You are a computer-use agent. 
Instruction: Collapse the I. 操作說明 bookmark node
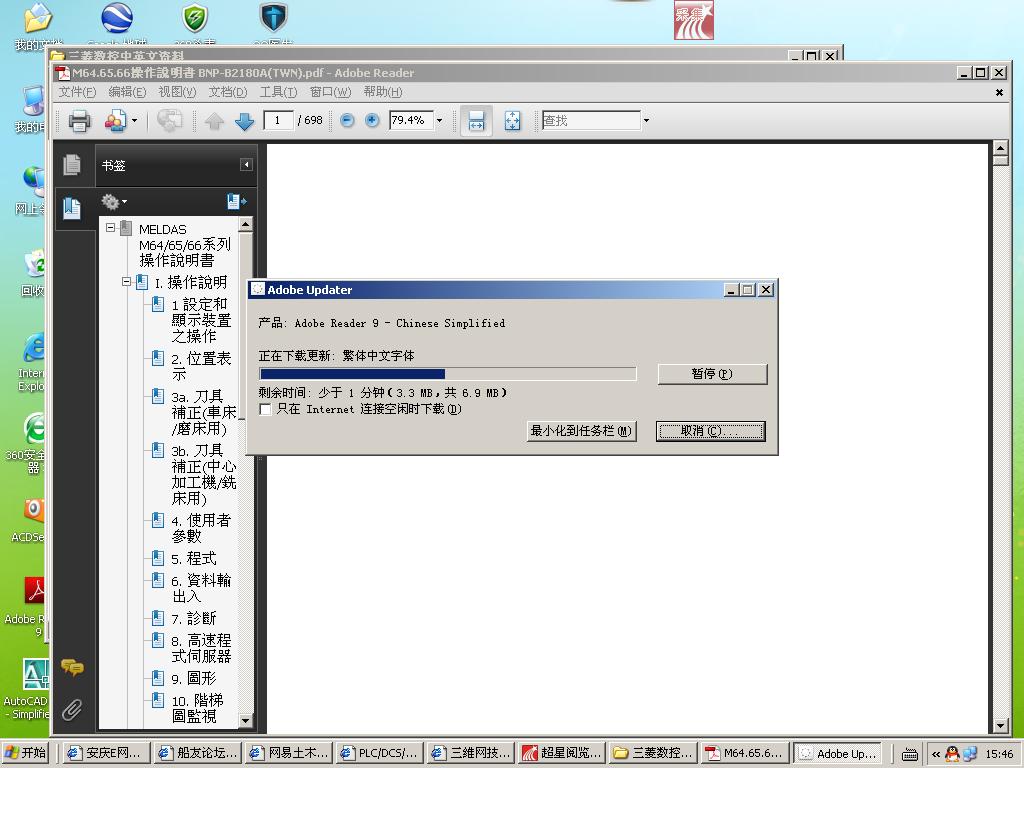click(x=127, y=282)
